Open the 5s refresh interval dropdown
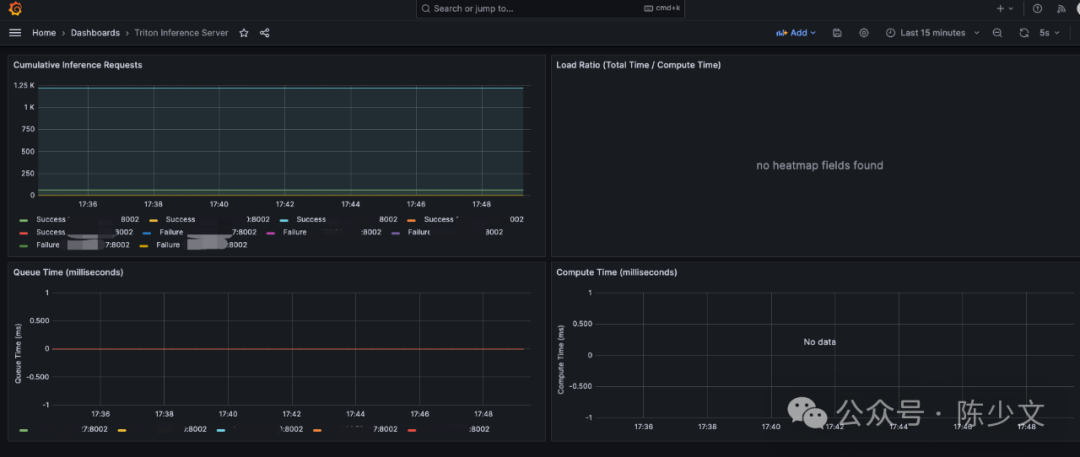This screenshot has height=457, width=1080. (x=1050, y=32)
